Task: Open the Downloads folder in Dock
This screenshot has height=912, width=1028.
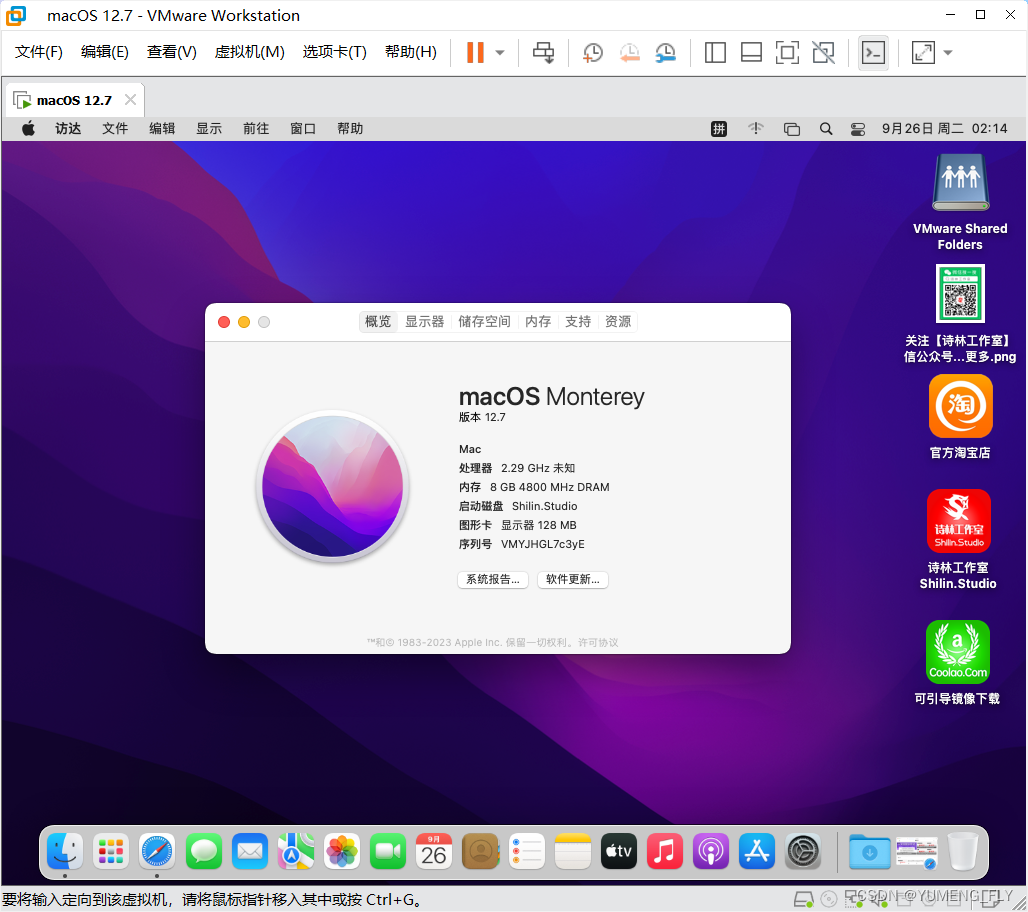Action: click(869, 852)
